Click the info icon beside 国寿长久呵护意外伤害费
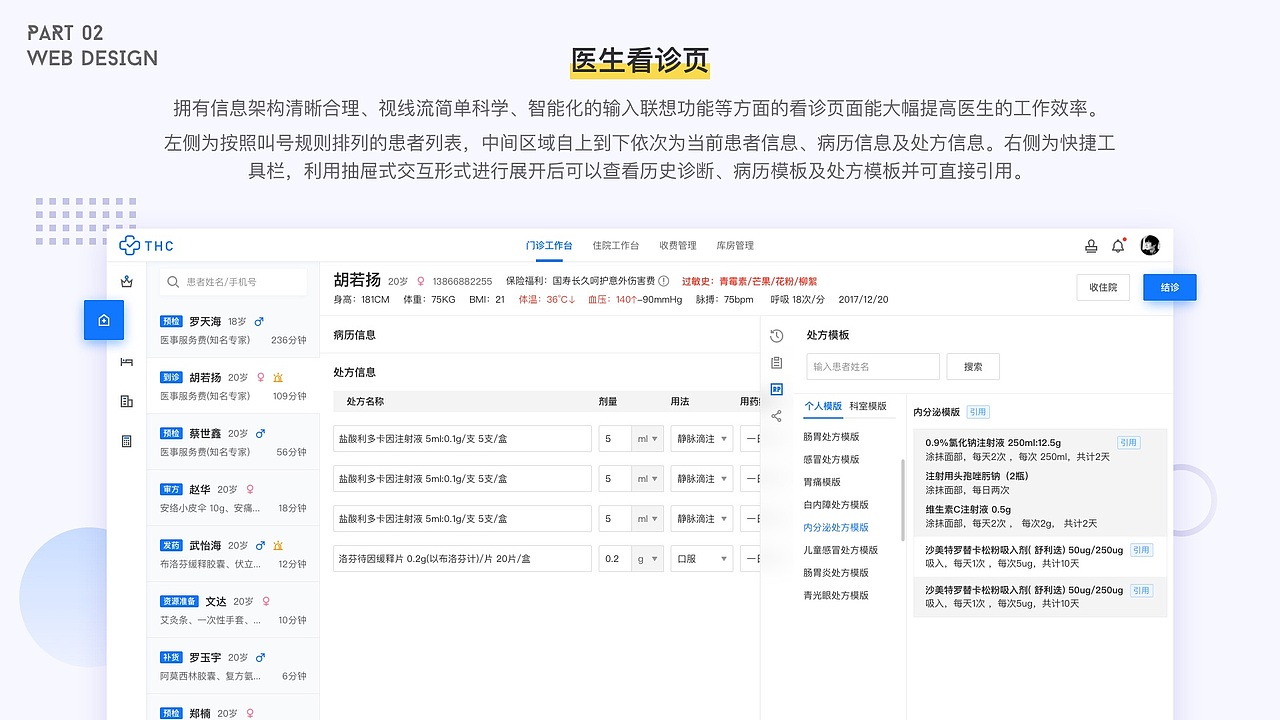The image size is (1280, 720). coord(663,281)
